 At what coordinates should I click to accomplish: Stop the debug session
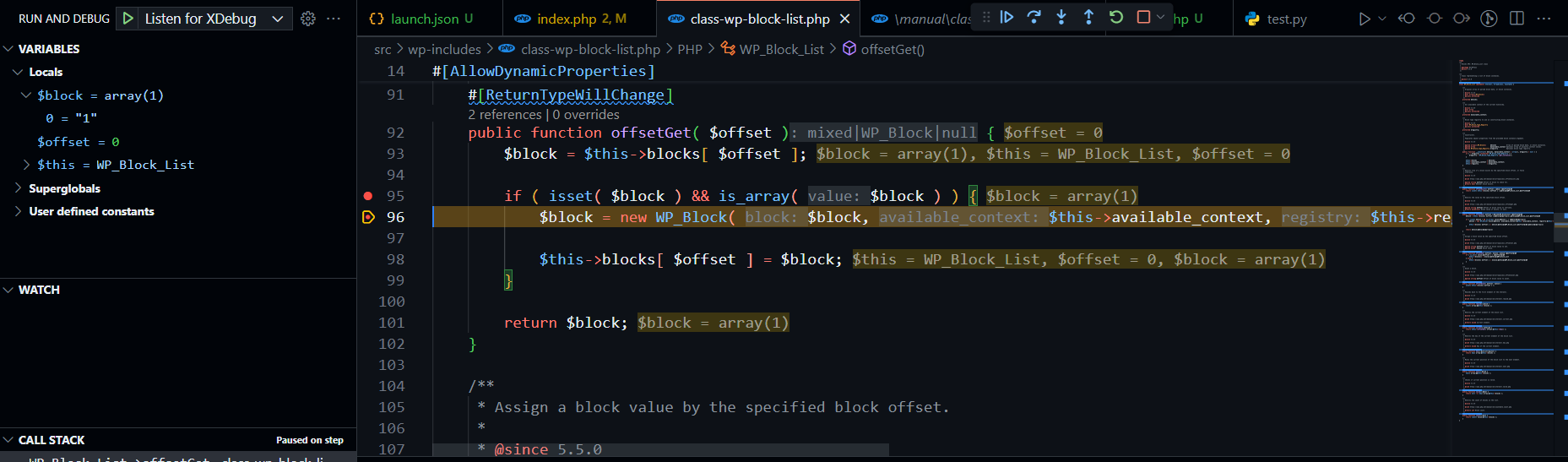pos(1143,17)
